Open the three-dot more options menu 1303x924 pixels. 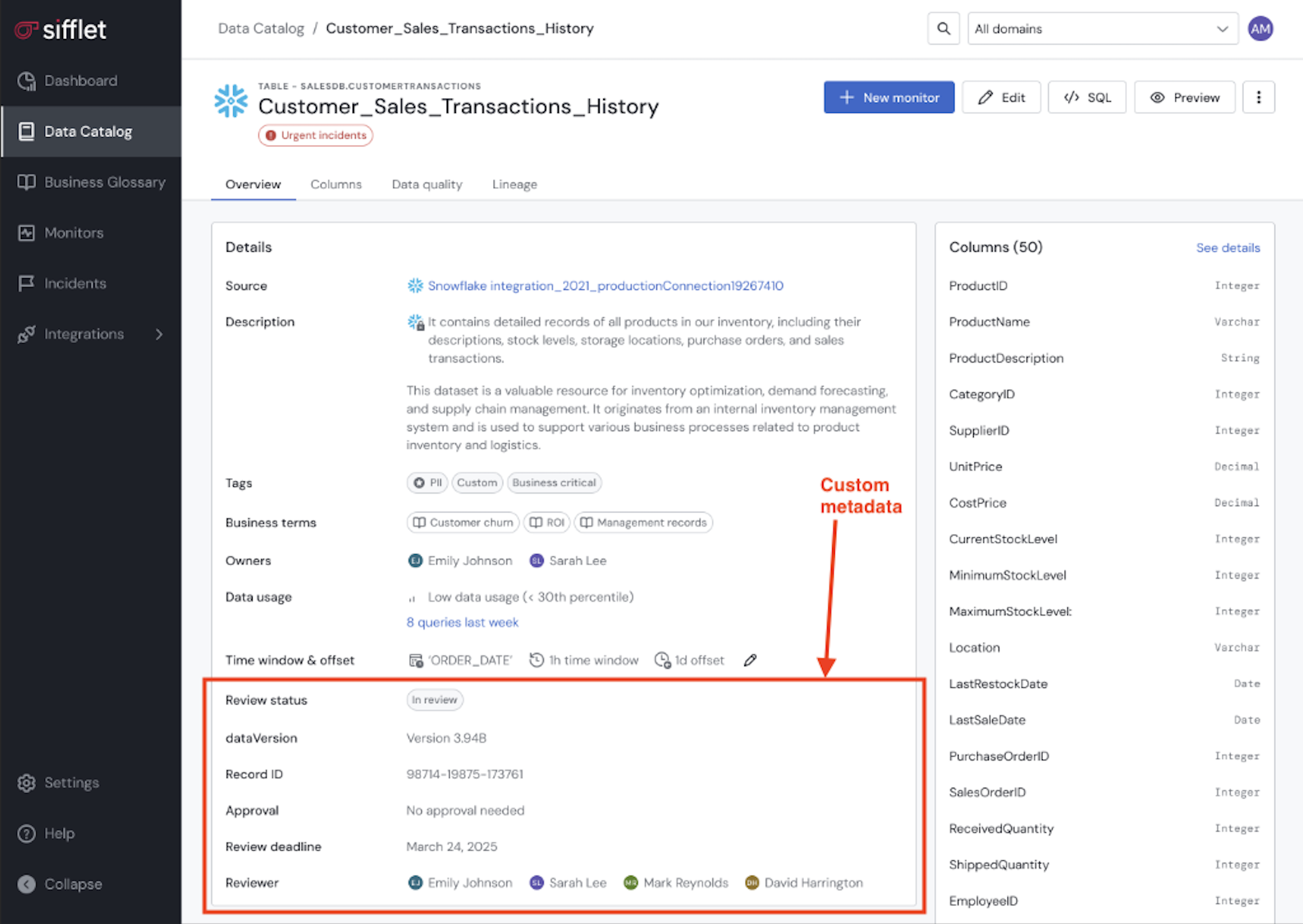[x=1258, y=97]
